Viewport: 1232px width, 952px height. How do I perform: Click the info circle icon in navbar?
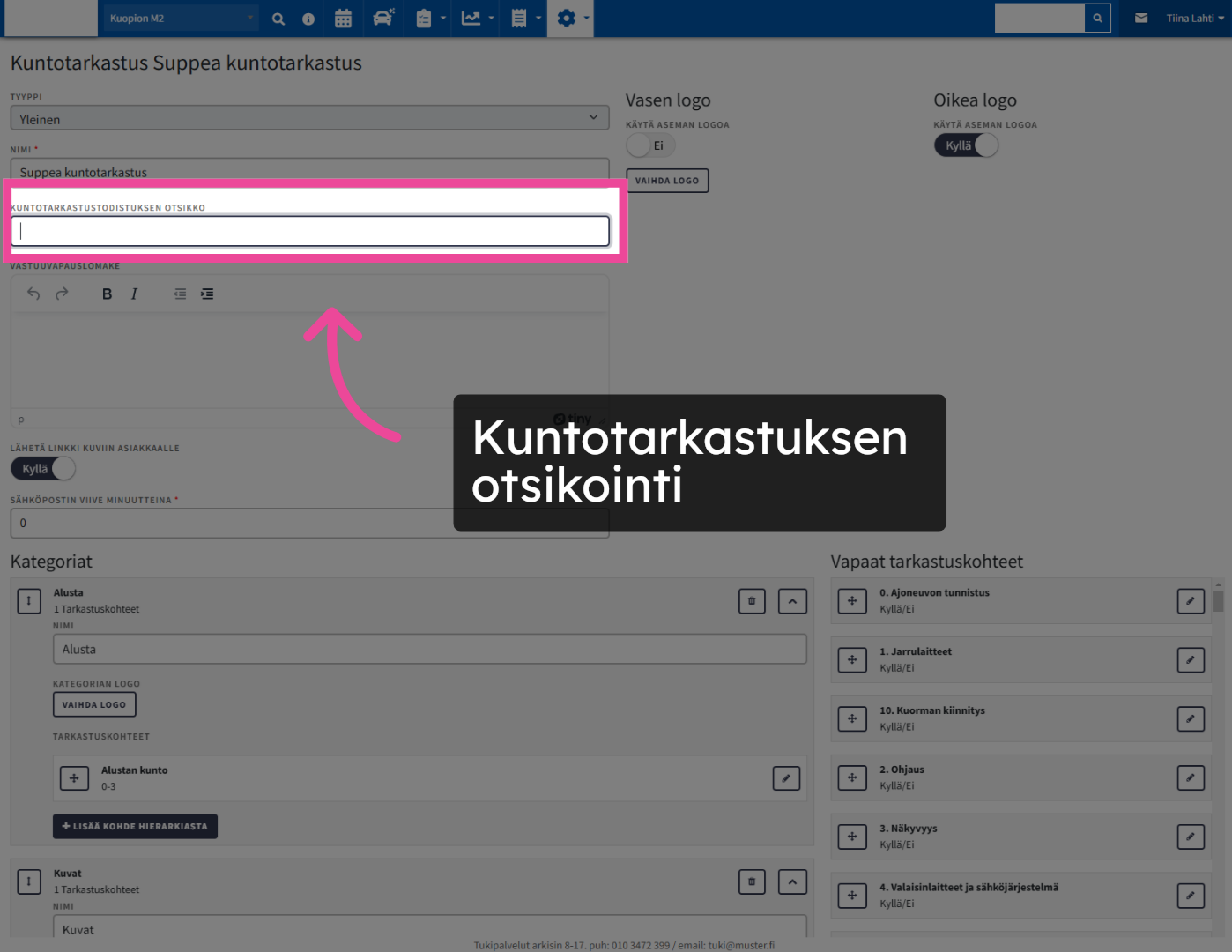pos(308,19)
